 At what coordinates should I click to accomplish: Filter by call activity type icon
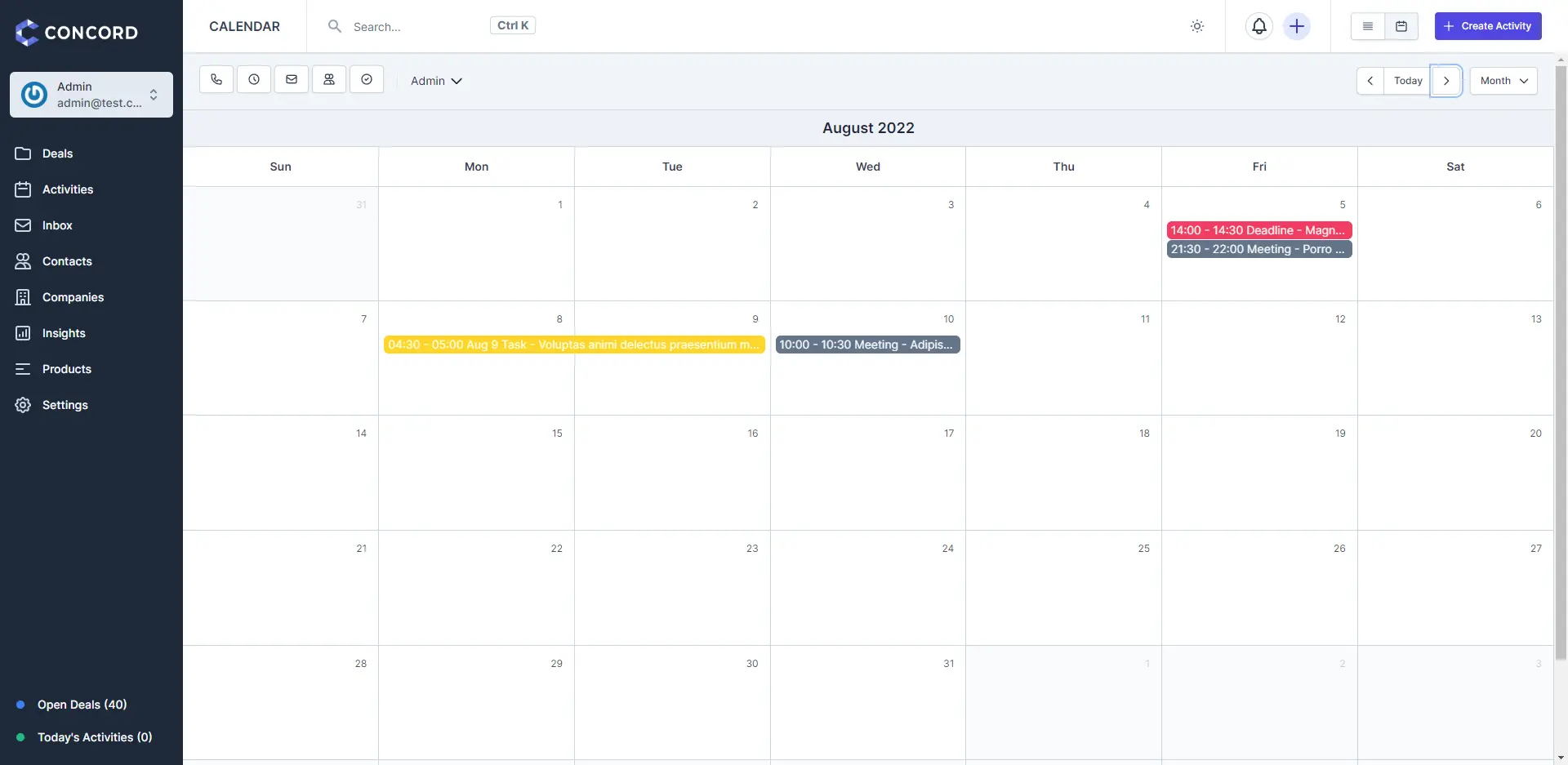[216, 79]
